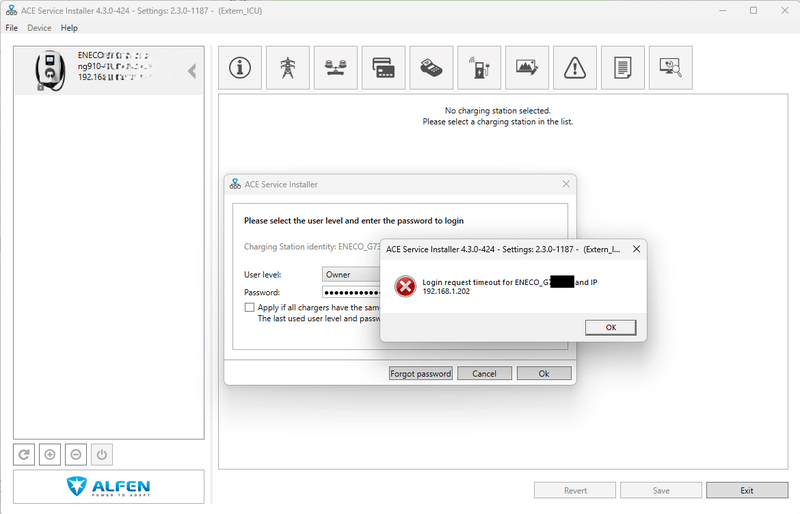Close the login timeout error dialog
800x514 pixels.
coord(636,249)
